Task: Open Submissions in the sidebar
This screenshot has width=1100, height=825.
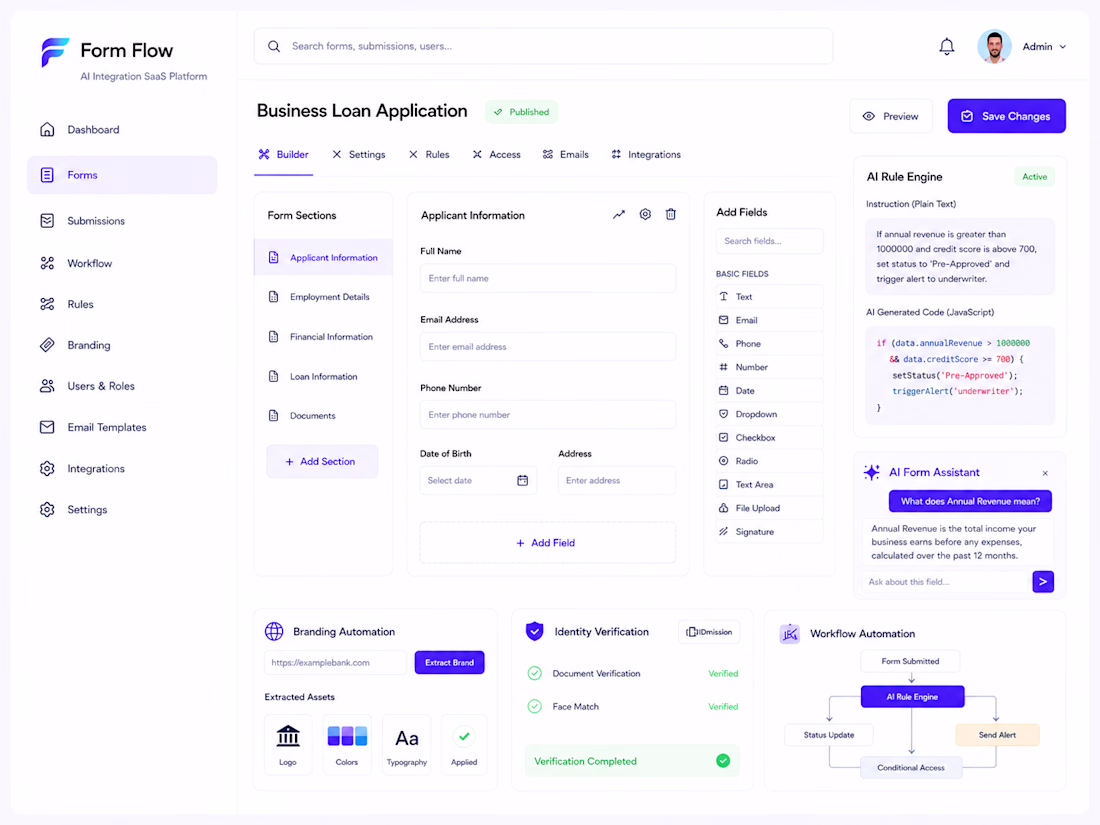Action: click(122, 221)
